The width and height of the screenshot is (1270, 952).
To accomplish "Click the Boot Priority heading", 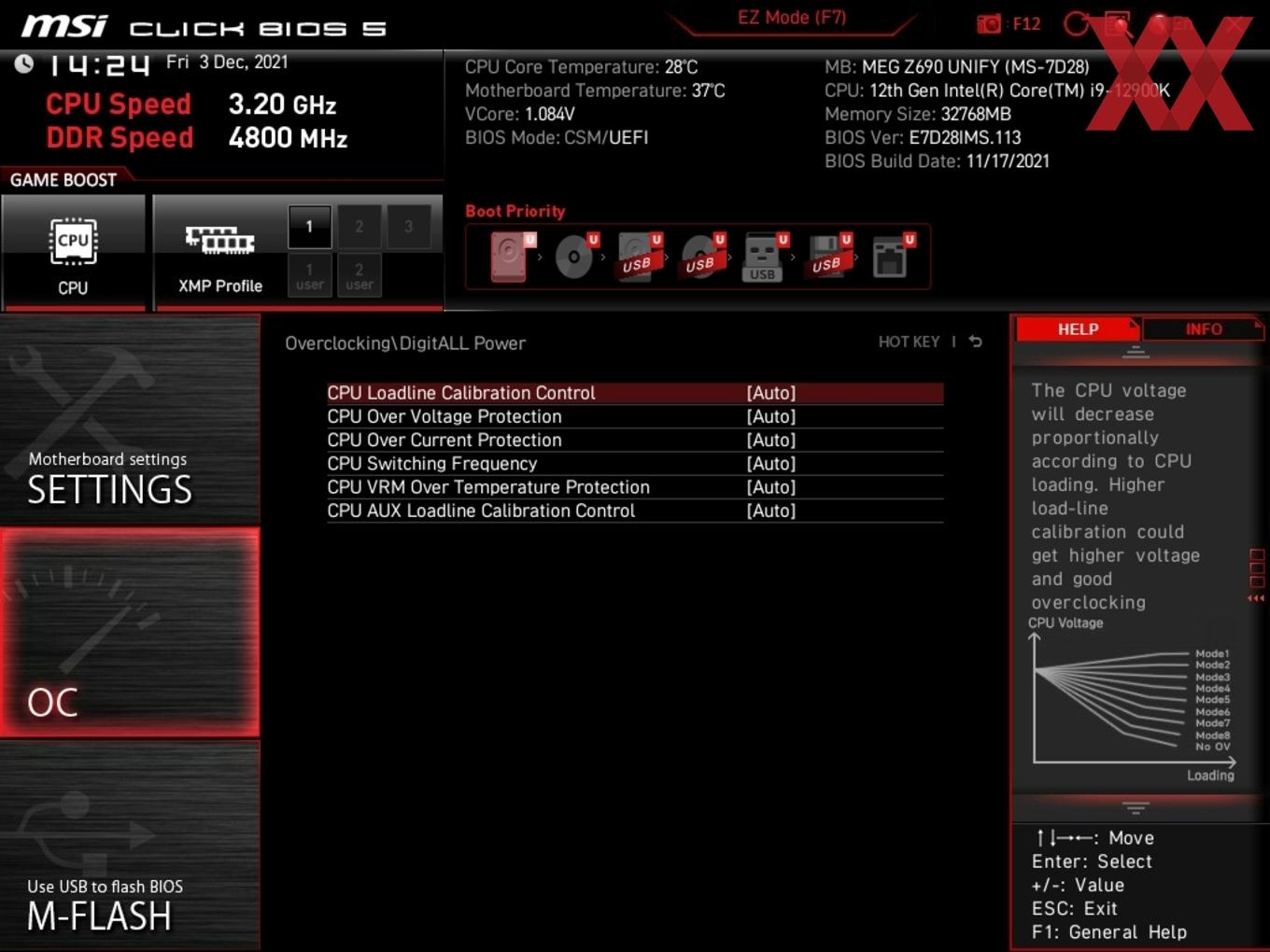I will 515,211.
